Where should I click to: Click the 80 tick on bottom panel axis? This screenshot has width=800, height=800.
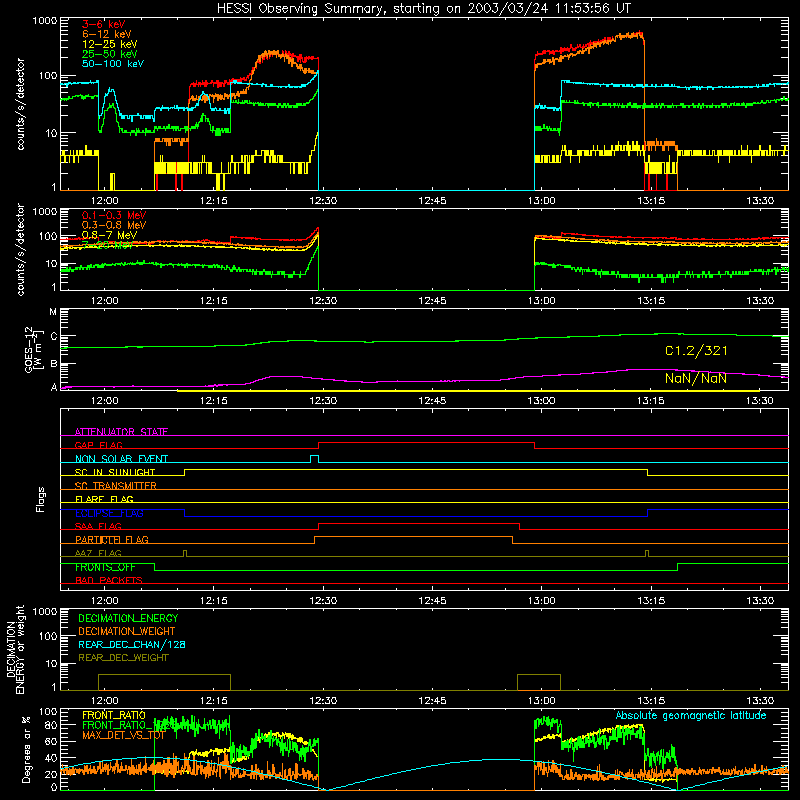pyautogui.click(x=51, y=725)
